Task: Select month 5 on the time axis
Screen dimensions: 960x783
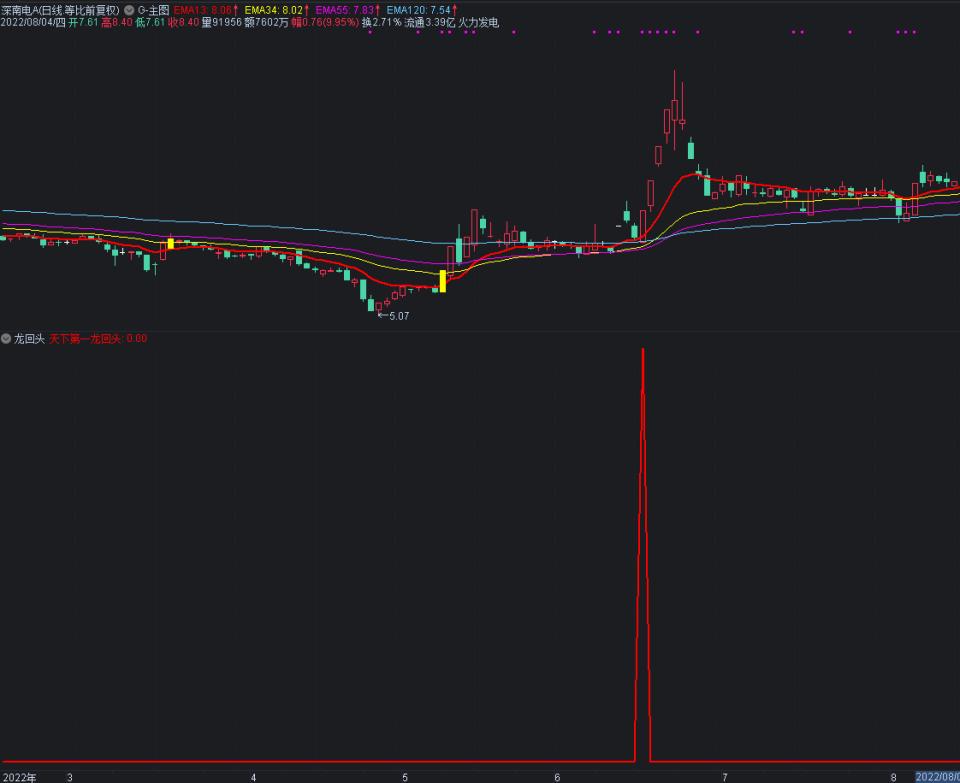Action: pos(405,777)
